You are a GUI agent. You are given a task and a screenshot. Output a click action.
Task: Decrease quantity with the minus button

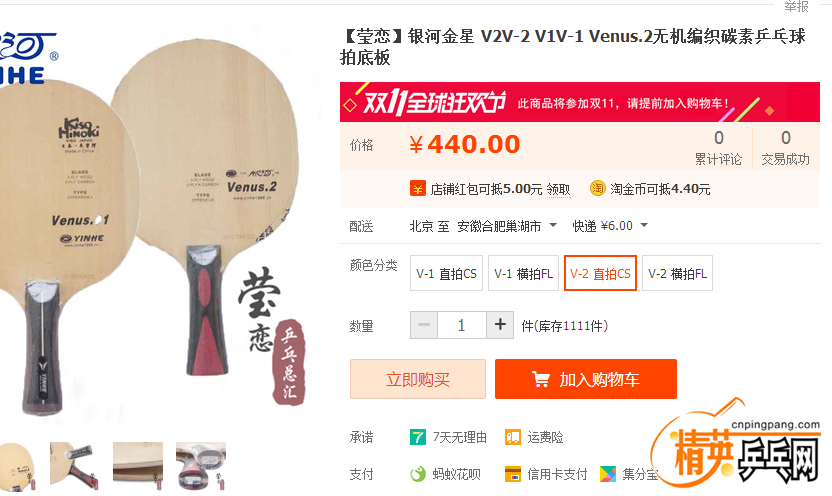coord(424,325)
